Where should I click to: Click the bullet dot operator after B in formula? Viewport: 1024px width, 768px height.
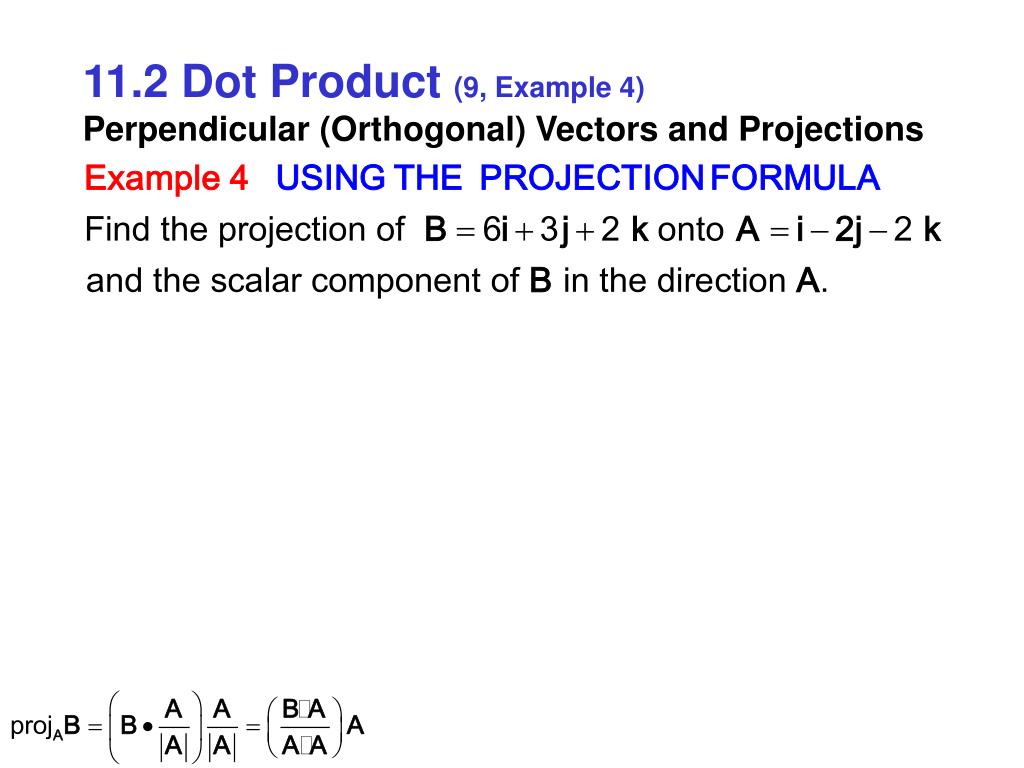point(148,726)
